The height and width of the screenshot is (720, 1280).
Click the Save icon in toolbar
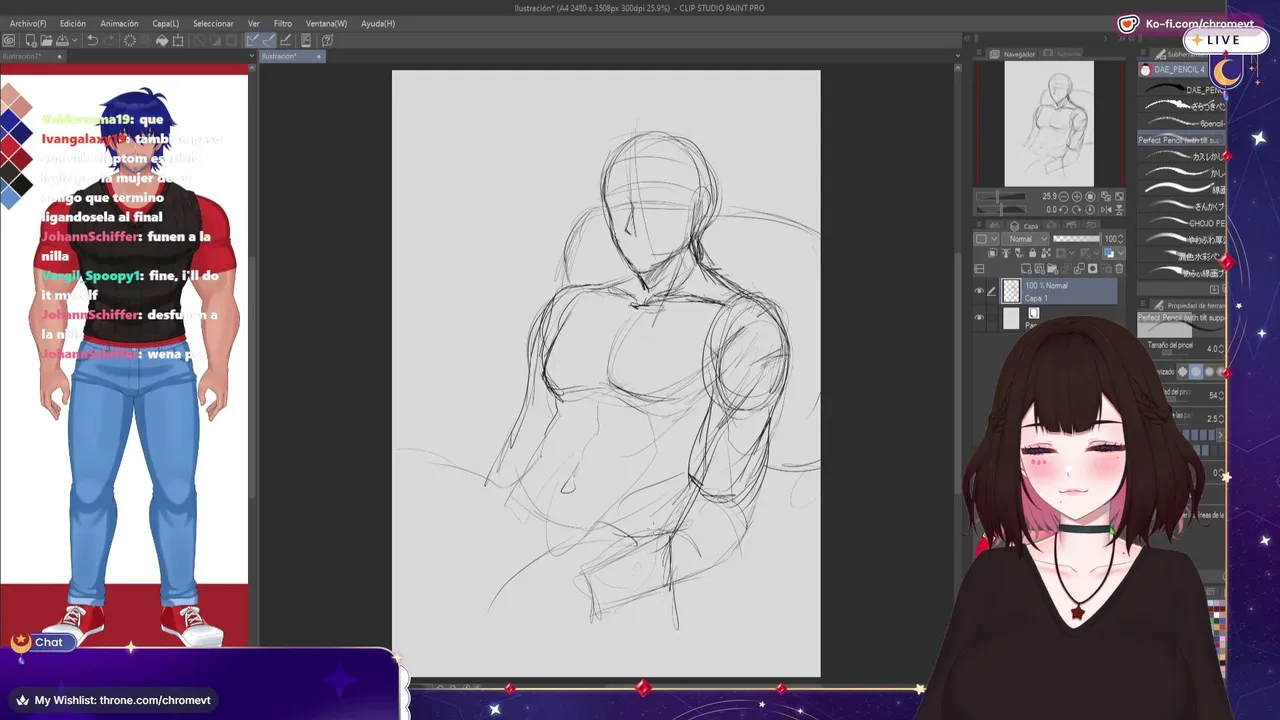click(62, 41)
